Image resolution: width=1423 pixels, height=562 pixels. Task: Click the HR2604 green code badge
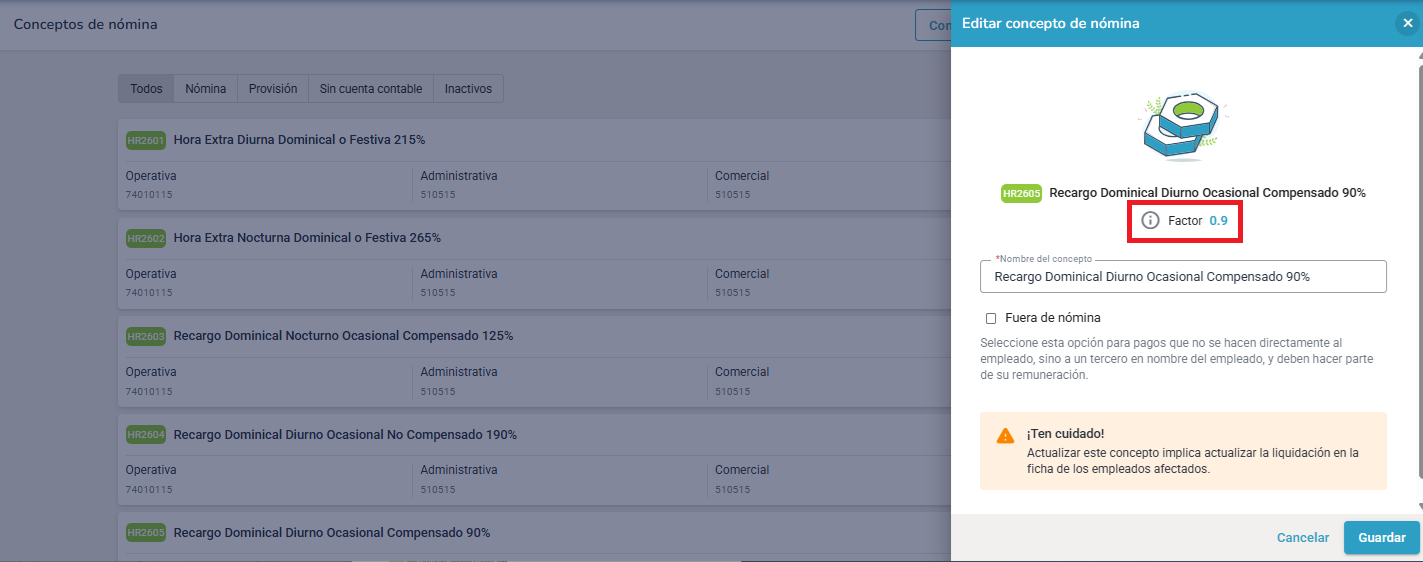pyautogui.click(x=146, y=435)
